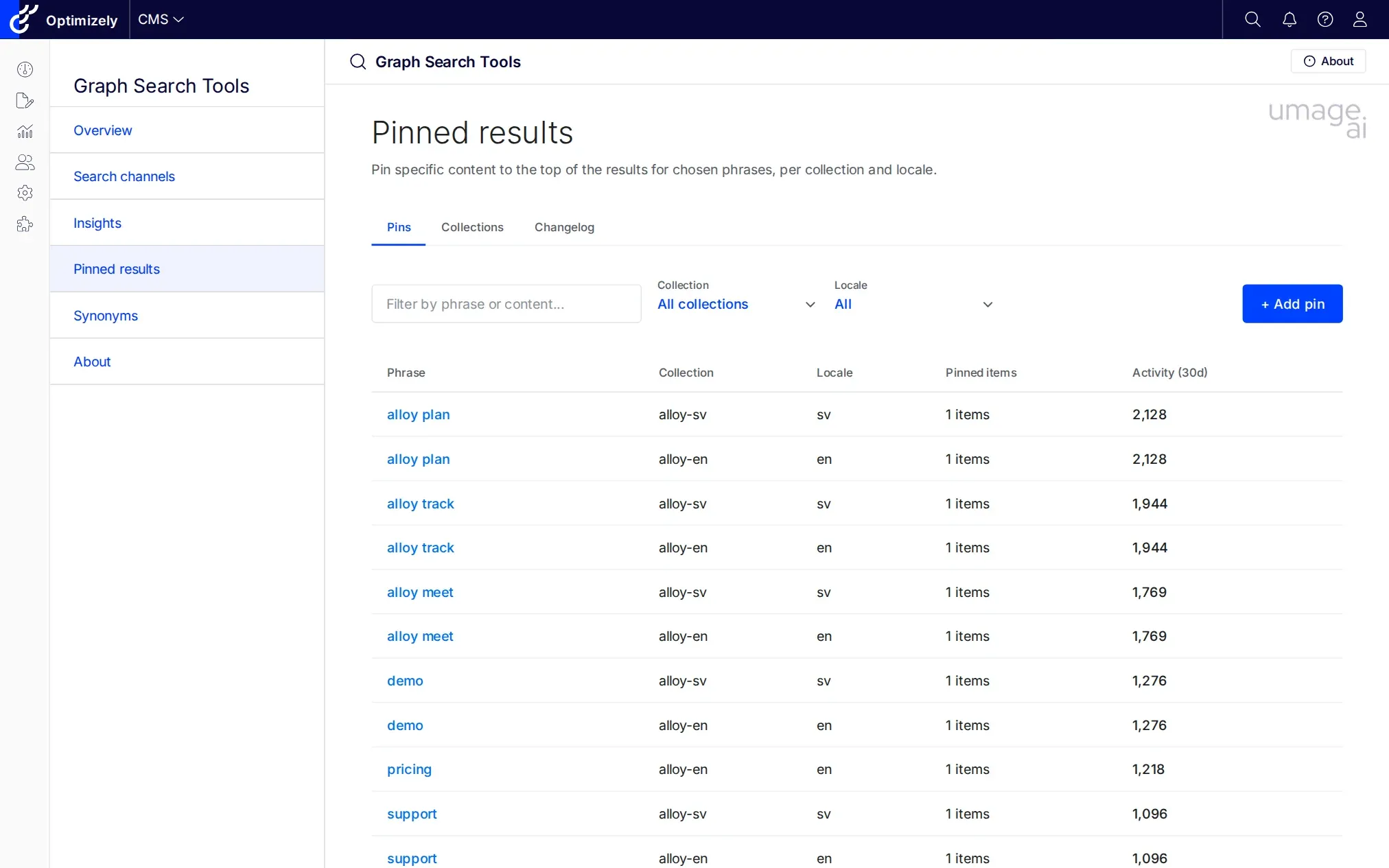Screen dimensions: 1389x868
Task: Open the support pin for alloy-sv
Action: [412, 814]
